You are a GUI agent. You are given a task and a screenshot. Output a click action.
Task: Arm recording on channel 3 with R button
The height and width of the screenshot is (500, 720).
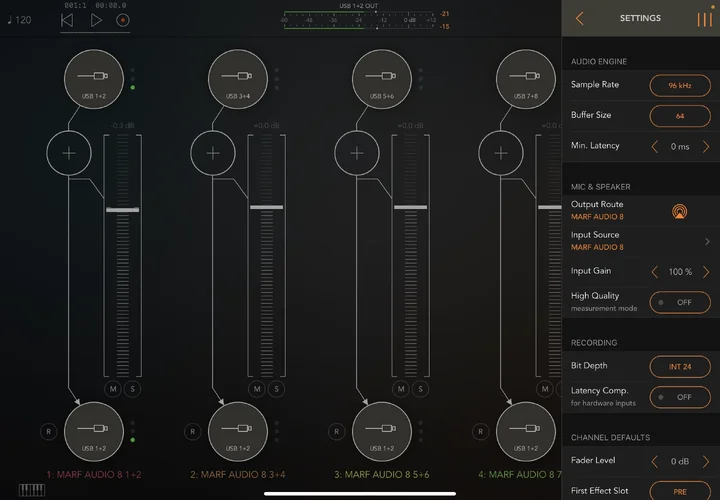[337, 432]
